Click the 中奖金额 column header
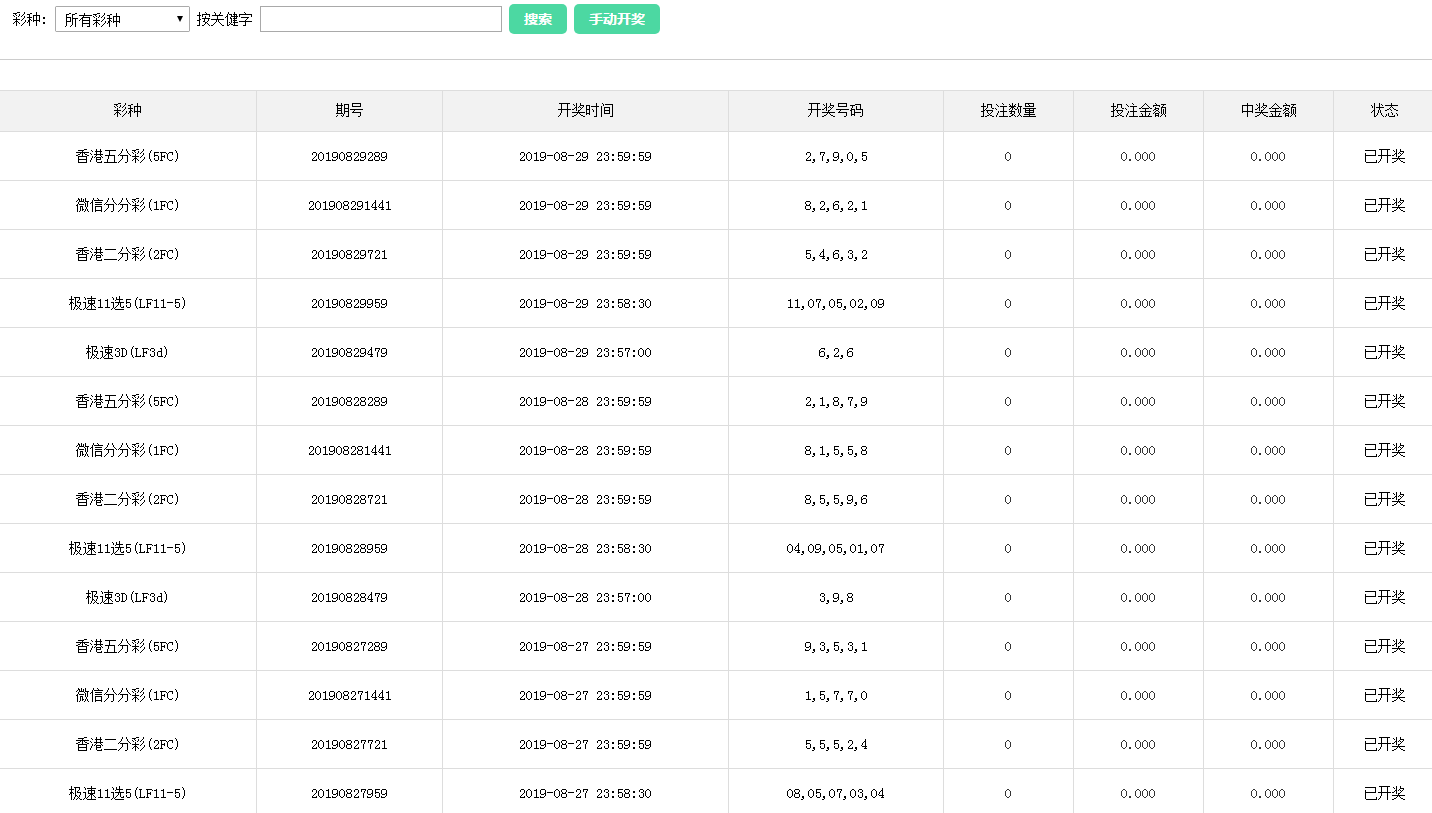 pyautogui.click(x=1268, y=111)
